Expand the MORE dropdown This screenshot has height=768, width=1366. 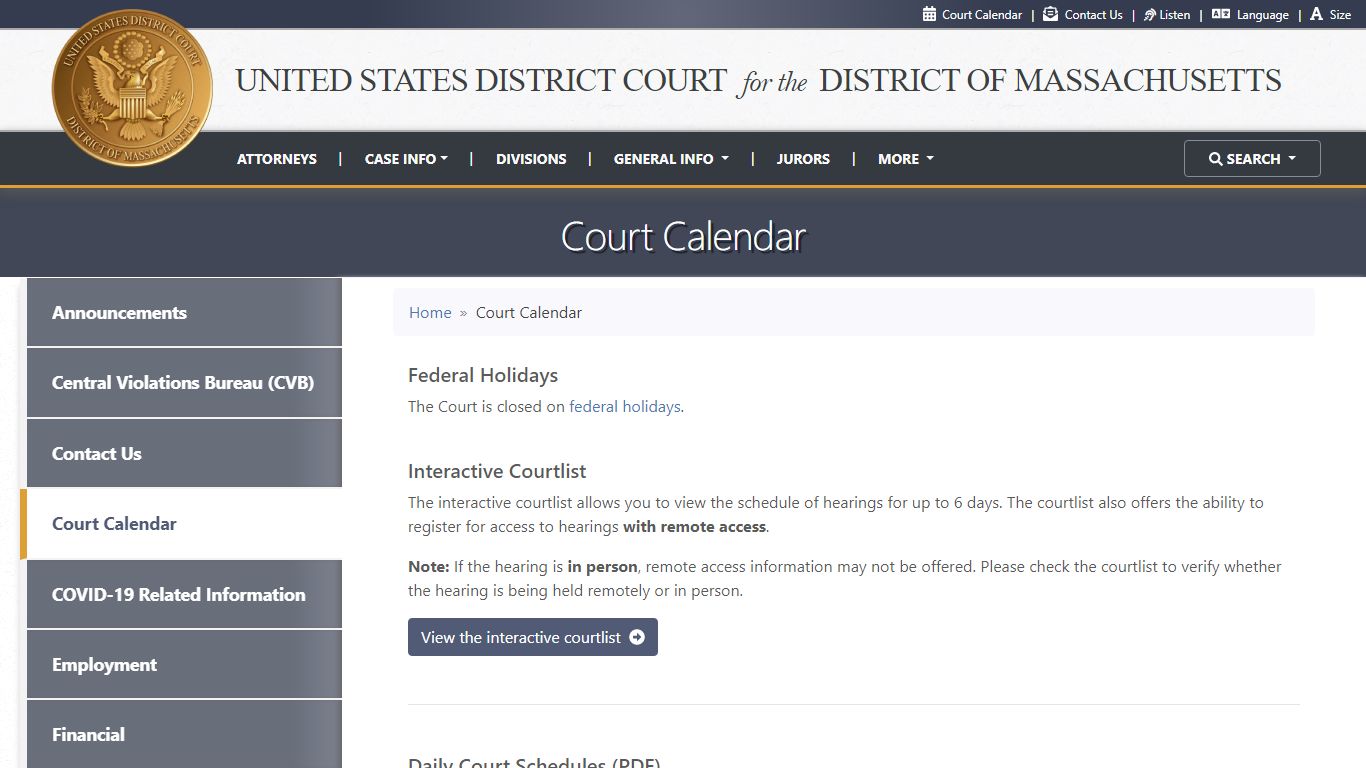[x=904, y=158]
